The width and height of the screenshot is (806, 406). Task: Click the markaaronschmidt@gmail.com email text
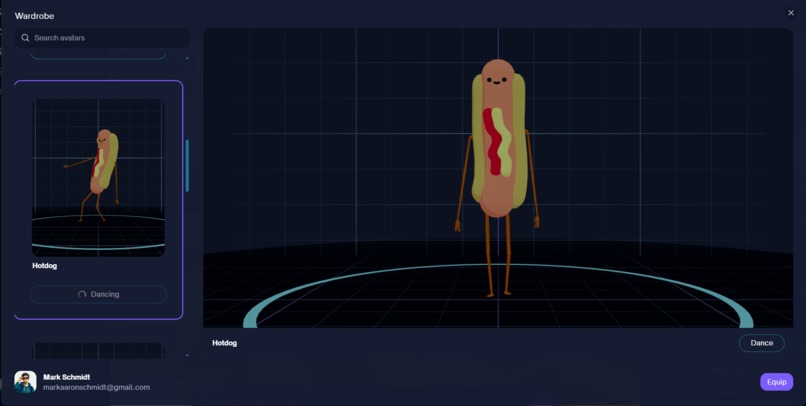(97, 387)
